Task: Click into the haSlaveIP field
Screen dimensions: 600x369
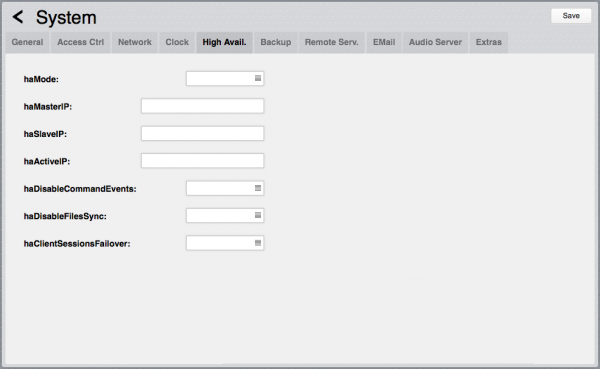Action: [202, 134]
